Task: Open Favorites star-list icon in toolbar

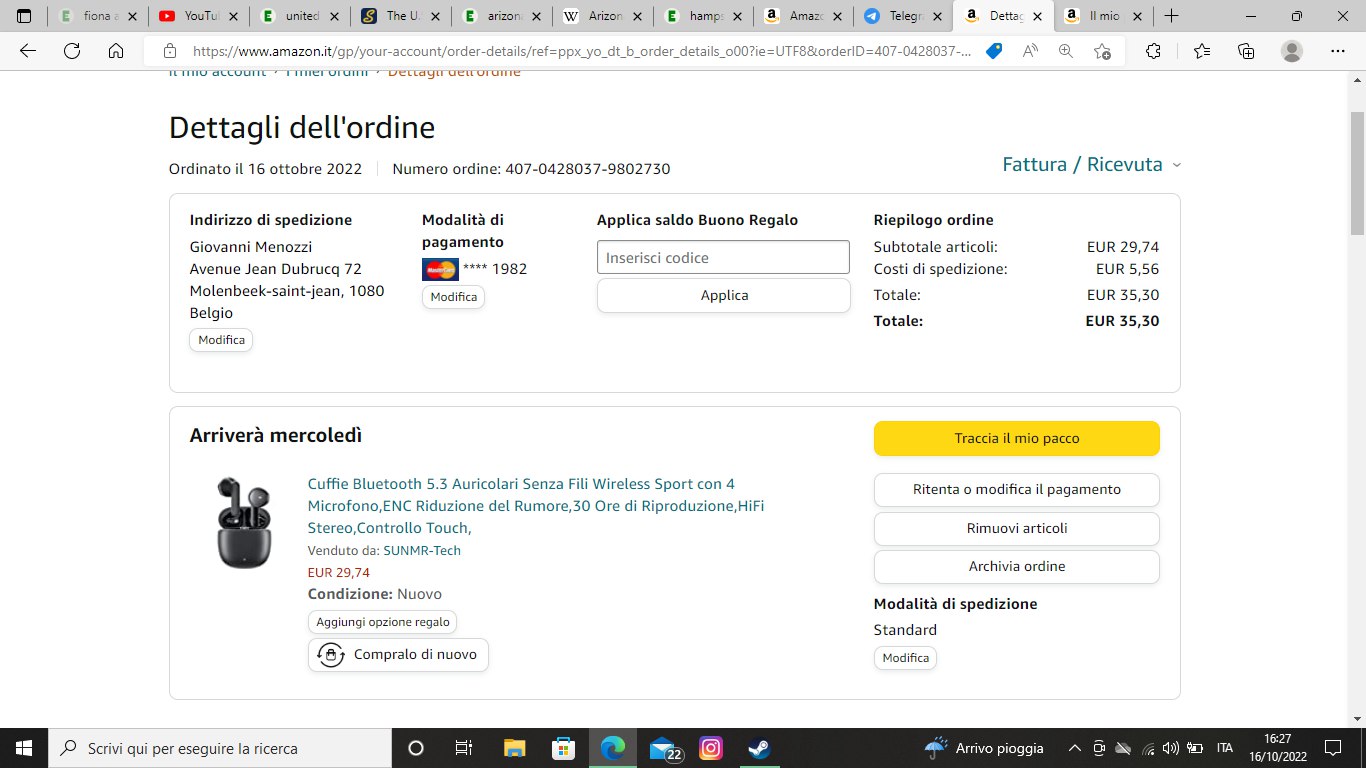Action: [1201, 51]
